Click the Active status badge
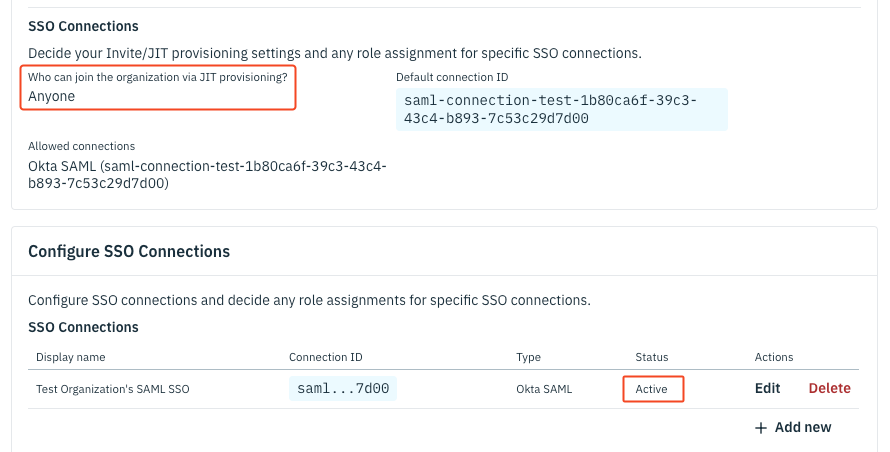This screenshot has height=452, width=890. pyautogui.click(x=652, y=388)
